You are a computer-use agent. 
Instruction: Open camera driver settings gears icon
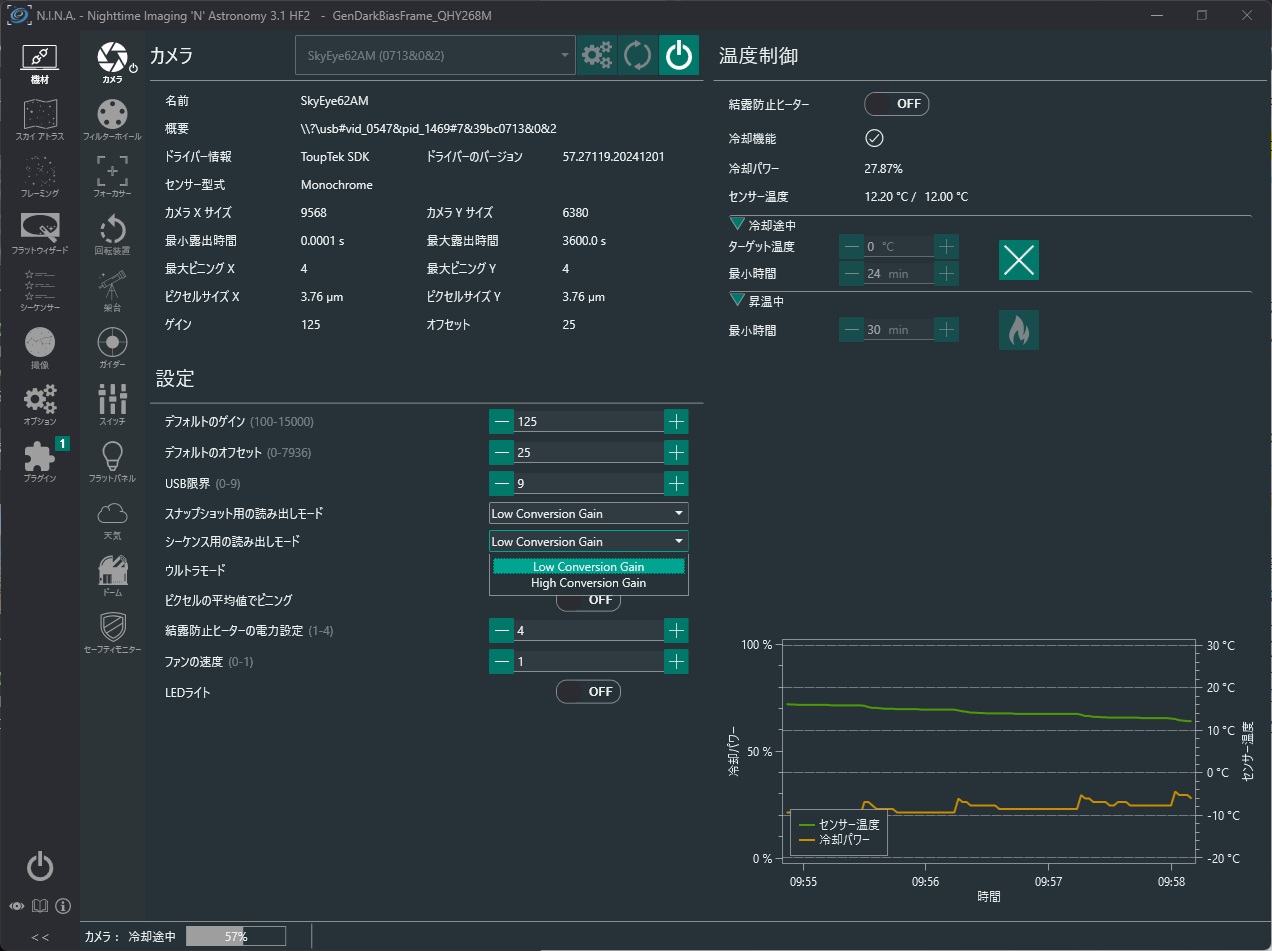tap(597, 55)
